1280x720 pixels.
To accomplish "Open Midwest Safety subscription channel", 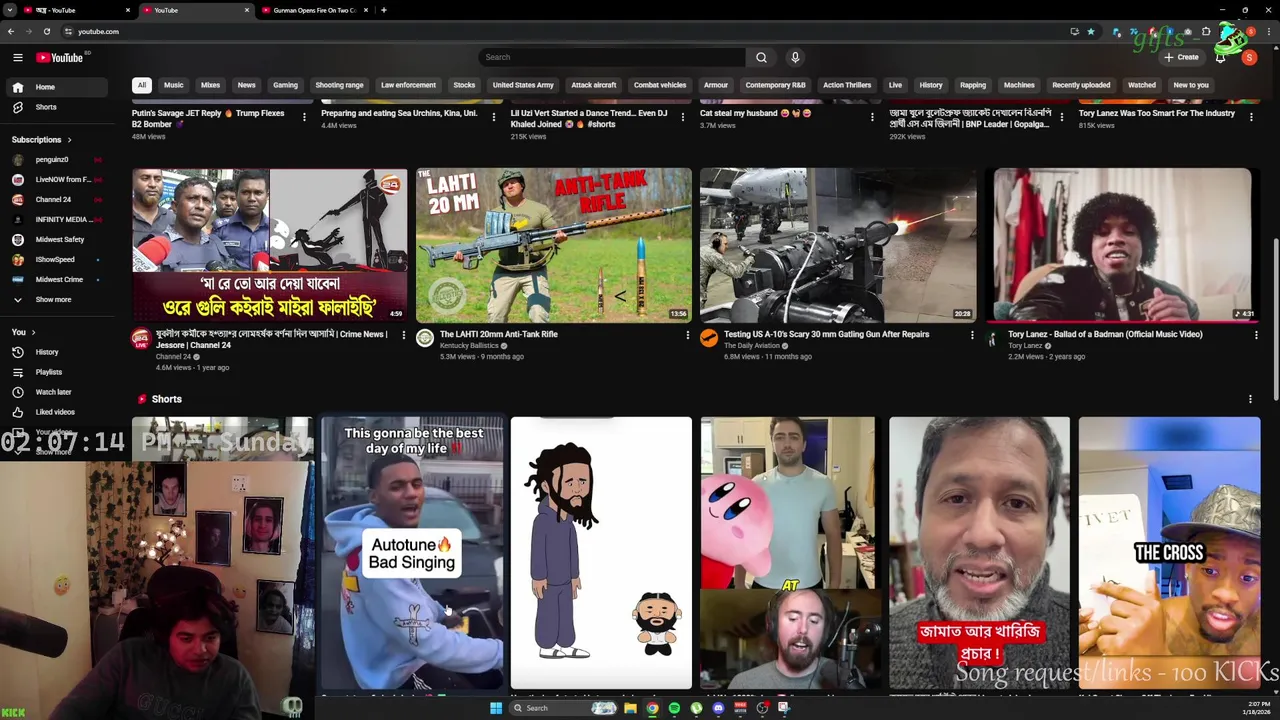I will coord(57,240).
